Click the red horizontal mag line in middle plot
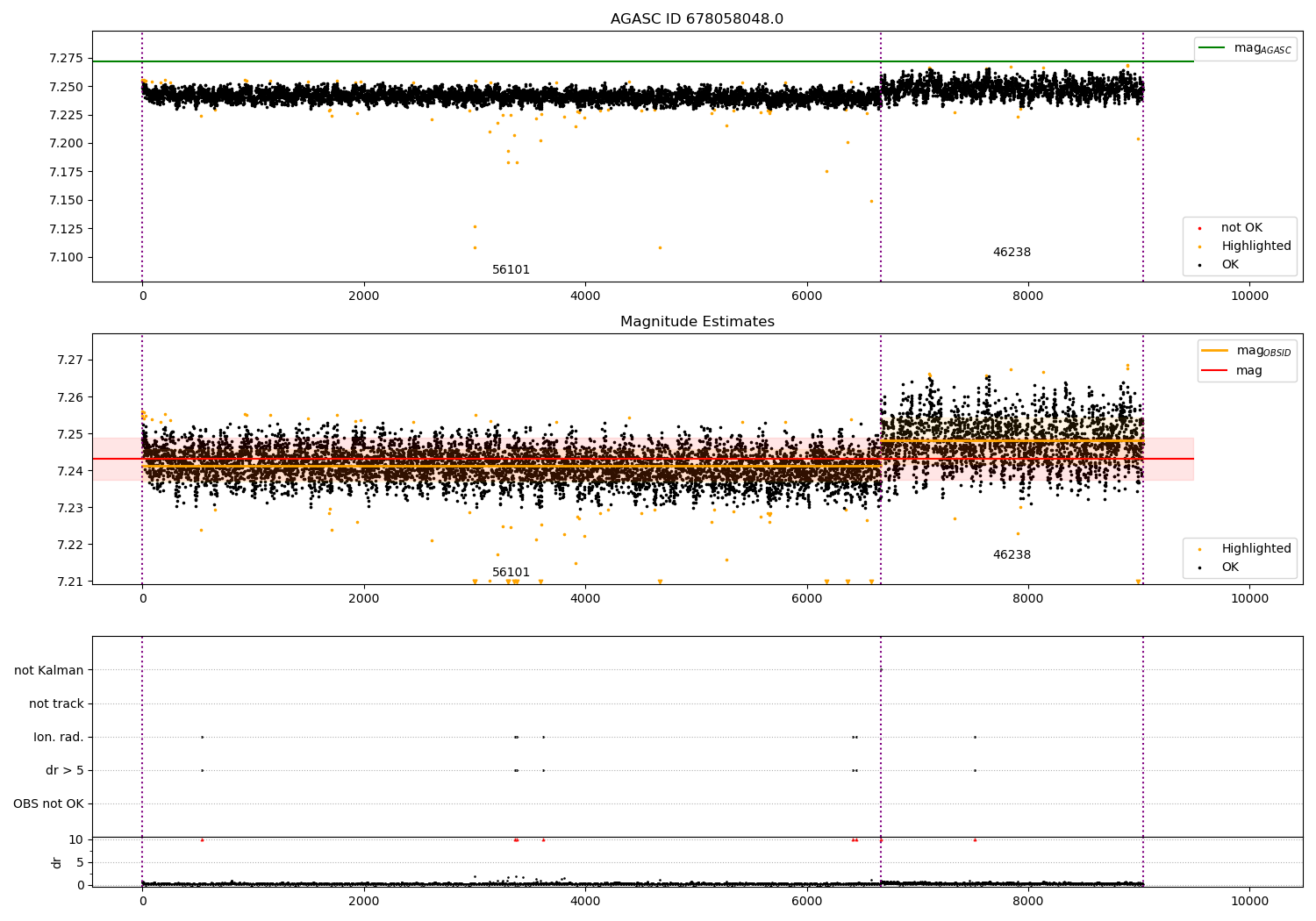Screen dimensions: 1316x921 pyautogui.click(x=643, y=459)
